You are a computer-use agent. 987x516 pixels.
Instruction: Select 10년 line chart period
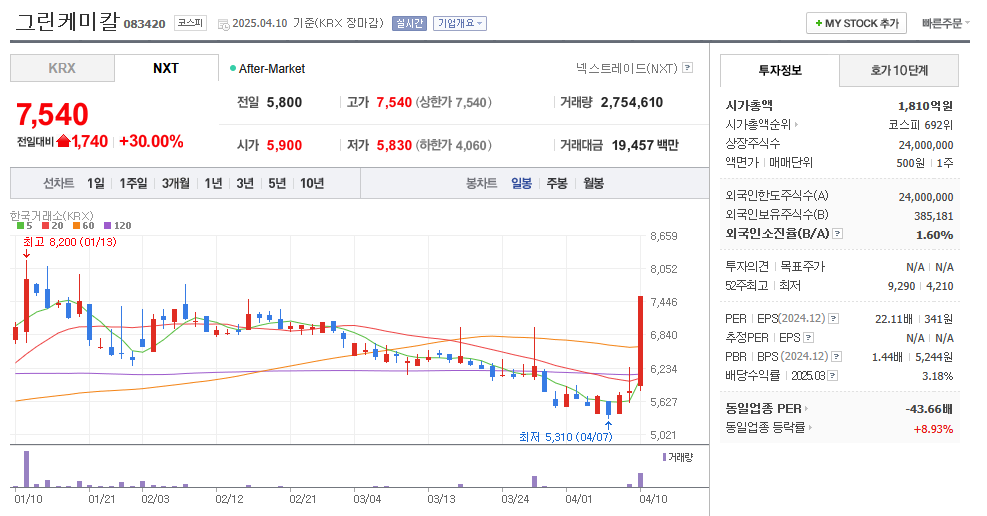tap(312, 183)
